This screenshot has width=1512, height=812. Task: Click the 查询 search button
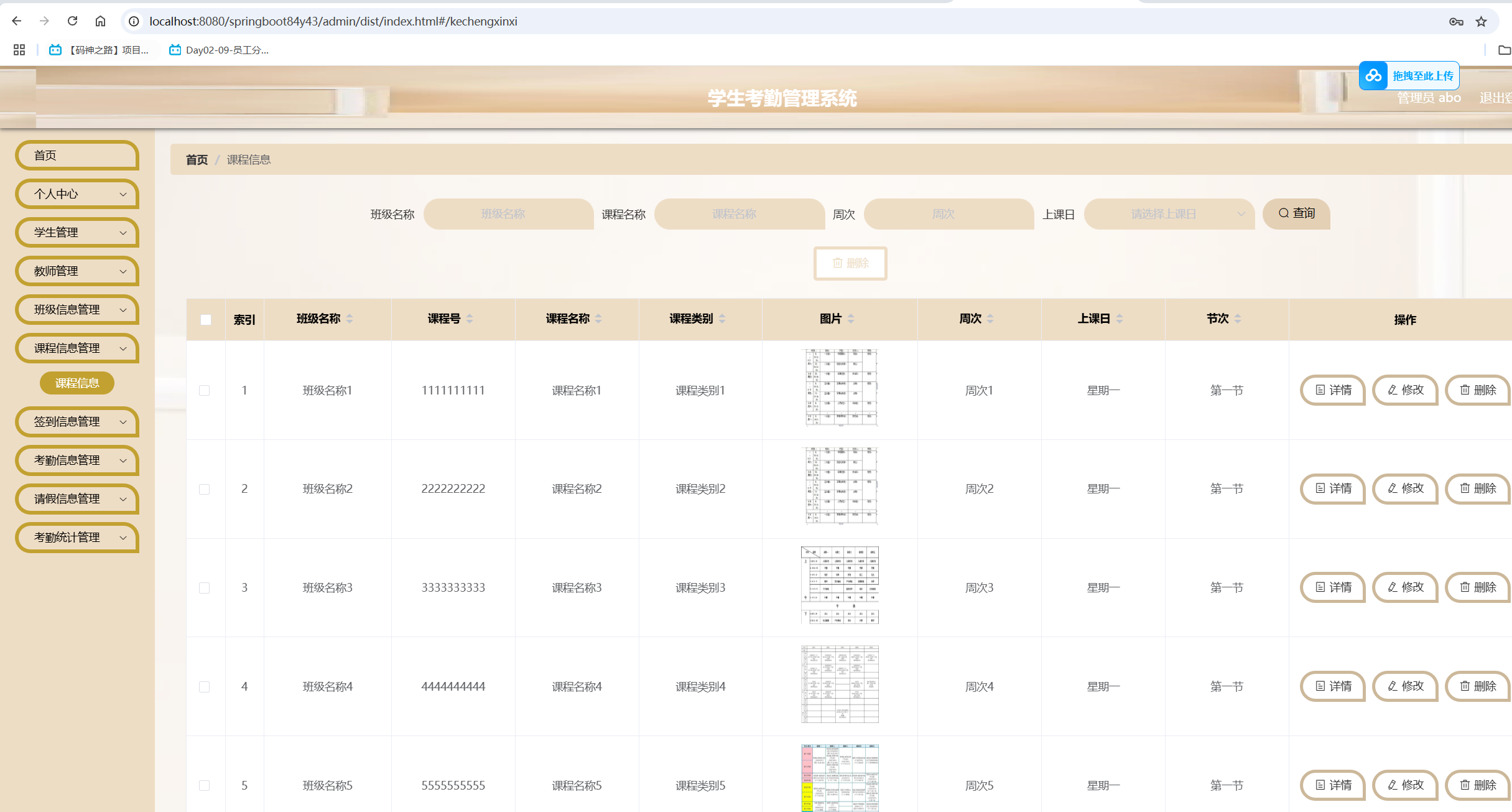tap(1296, 214)
